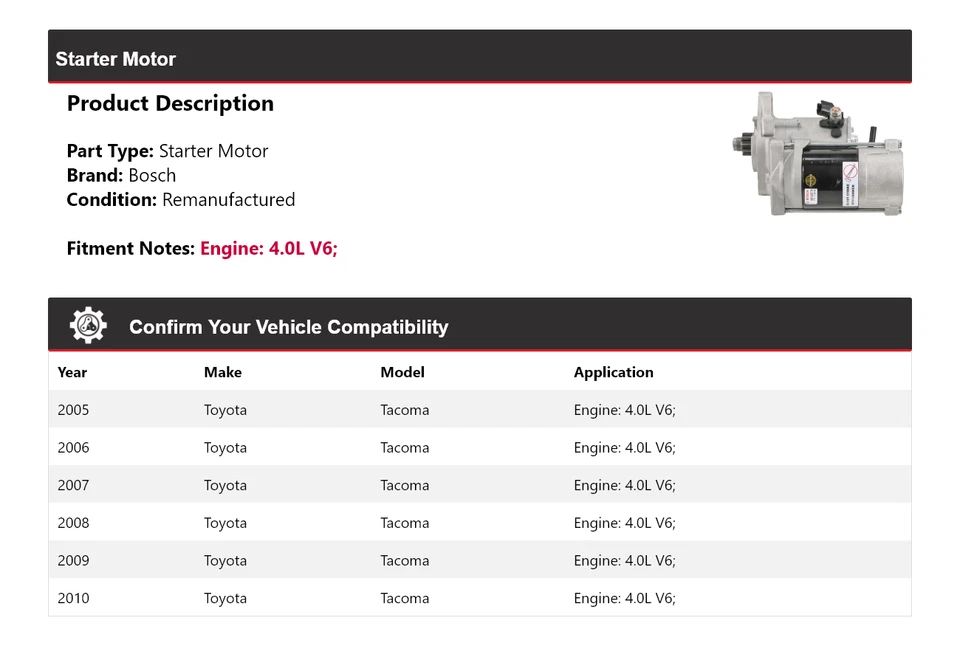Click the gear compatibility icon

87,324
